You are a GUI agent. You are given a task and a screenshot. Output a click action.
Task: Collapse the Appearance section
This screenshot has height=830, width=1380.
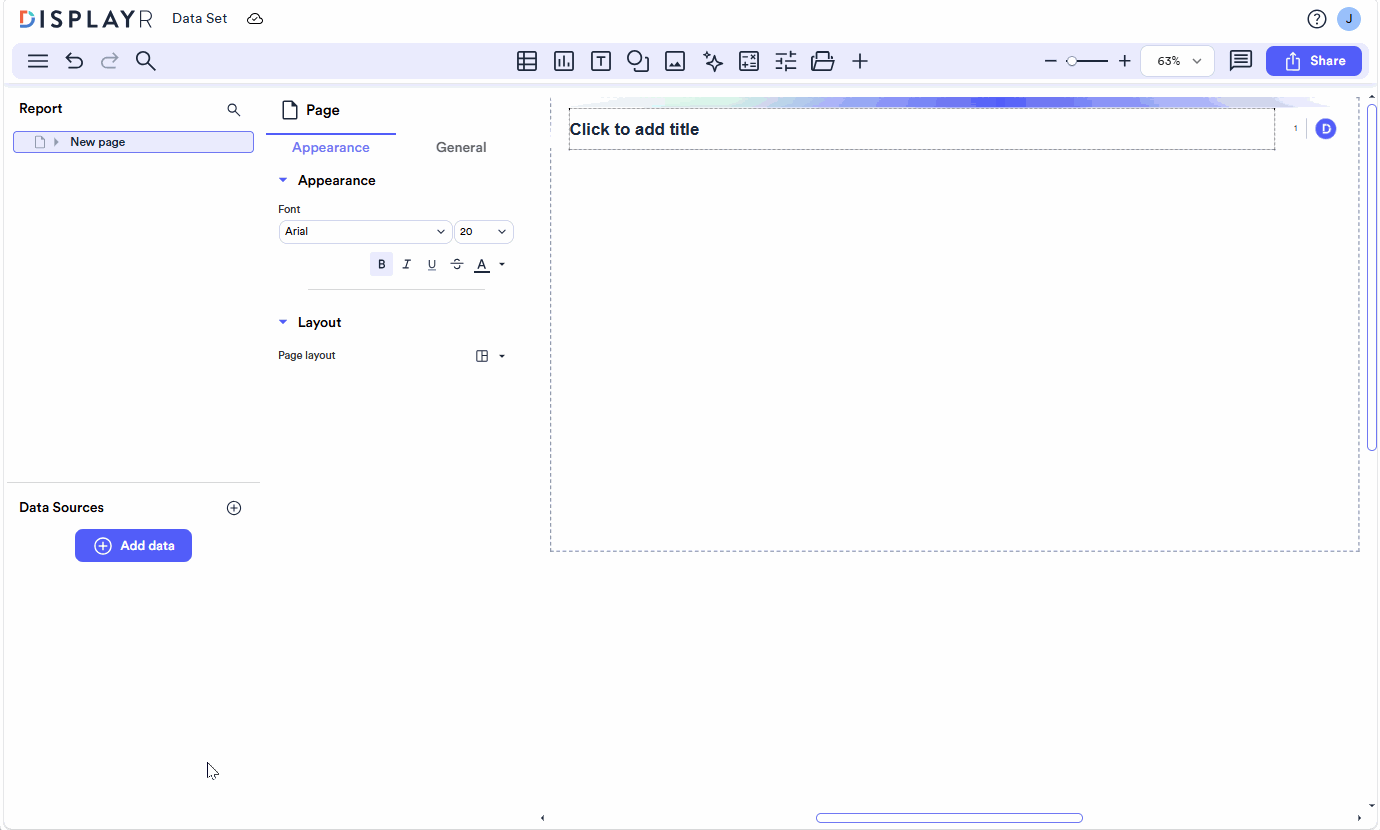(x=283, y=180)
